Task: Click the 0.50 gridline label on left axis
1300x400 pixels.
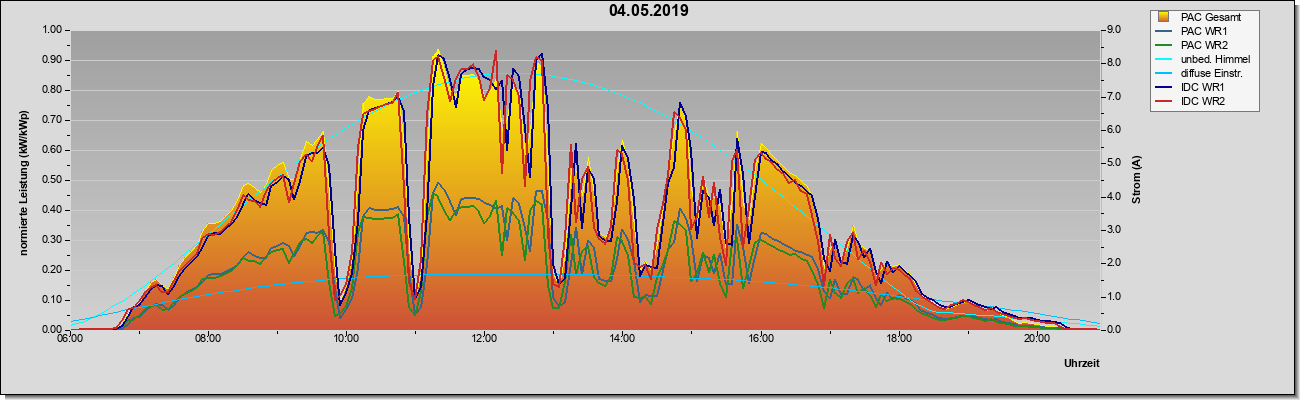Action: [x=51, y=180]
